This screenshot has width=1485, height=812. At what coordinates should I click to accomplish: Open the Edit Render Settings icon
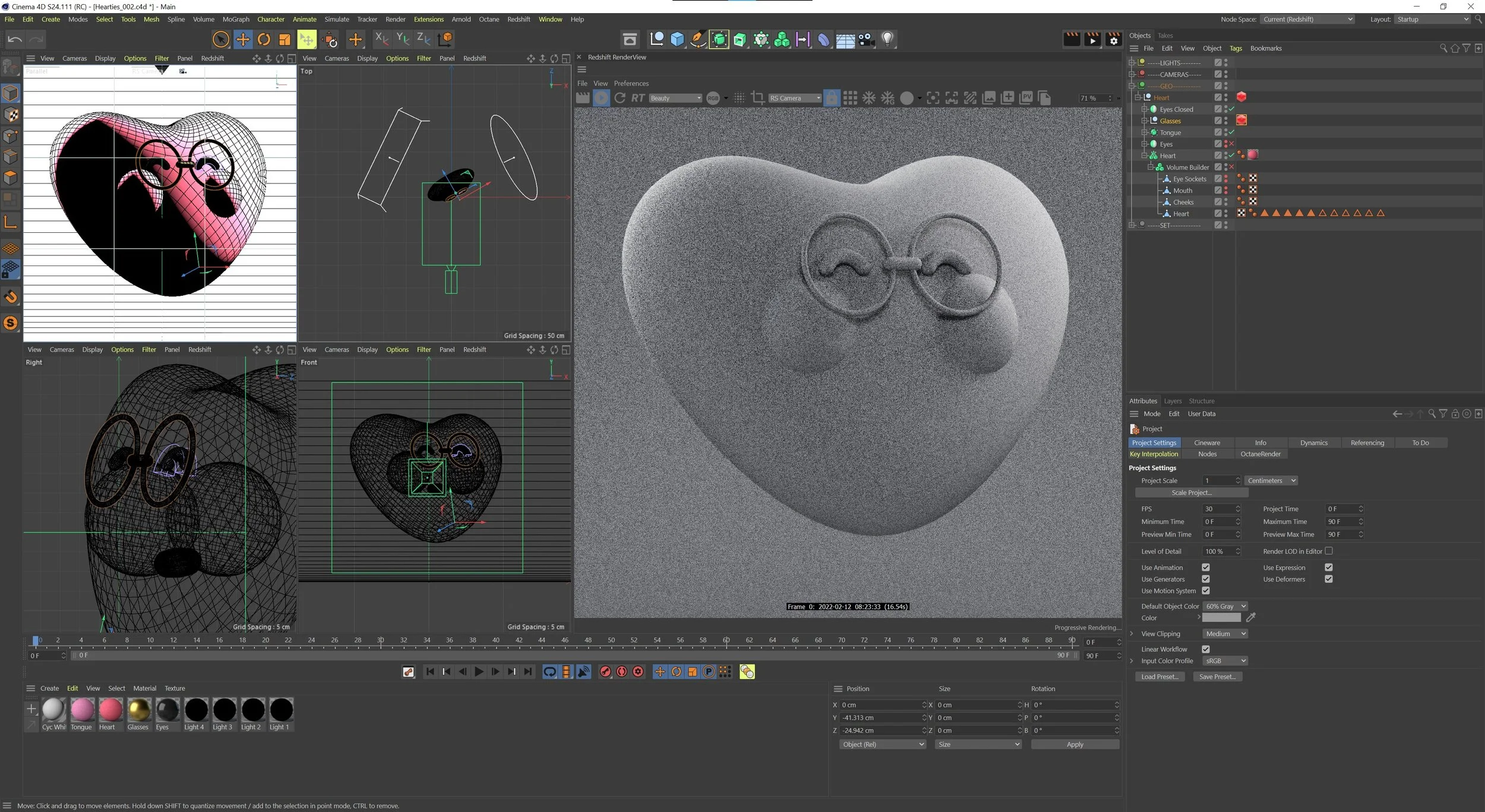click(1113, 40)
